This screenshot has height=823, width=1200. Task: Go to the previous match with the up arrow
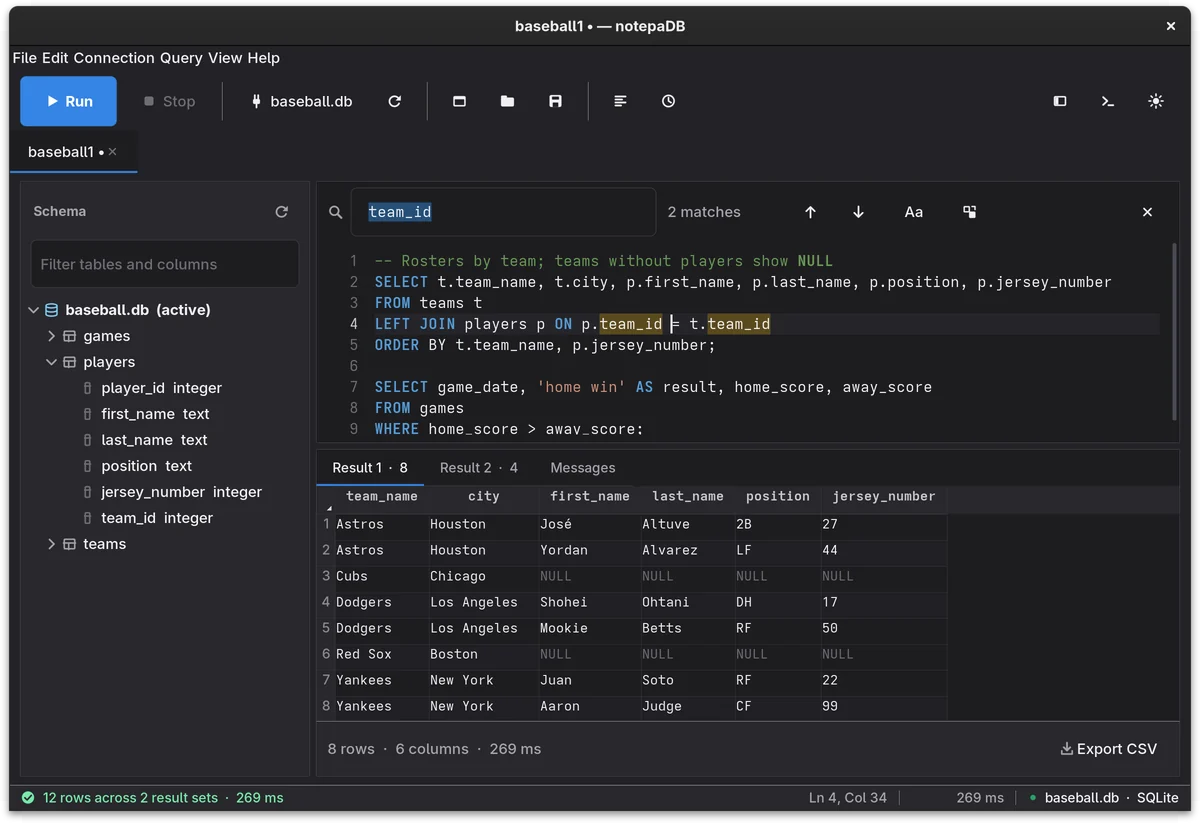[x=810, y=212]
